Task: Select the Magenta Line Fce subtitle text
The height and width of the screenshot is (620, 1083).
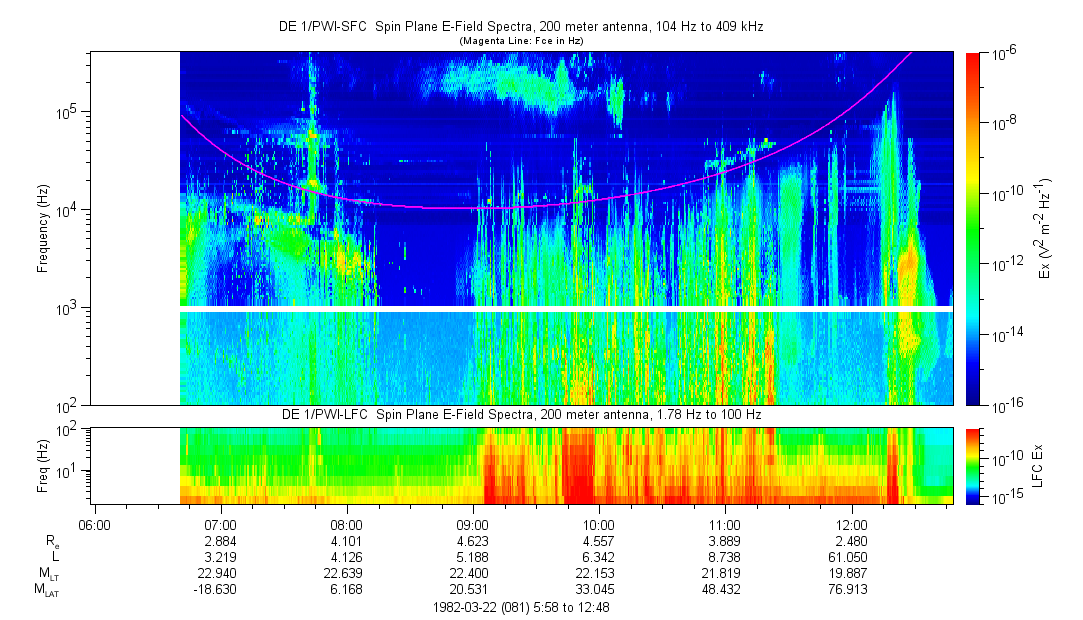Action: click(x=520, y=41)
